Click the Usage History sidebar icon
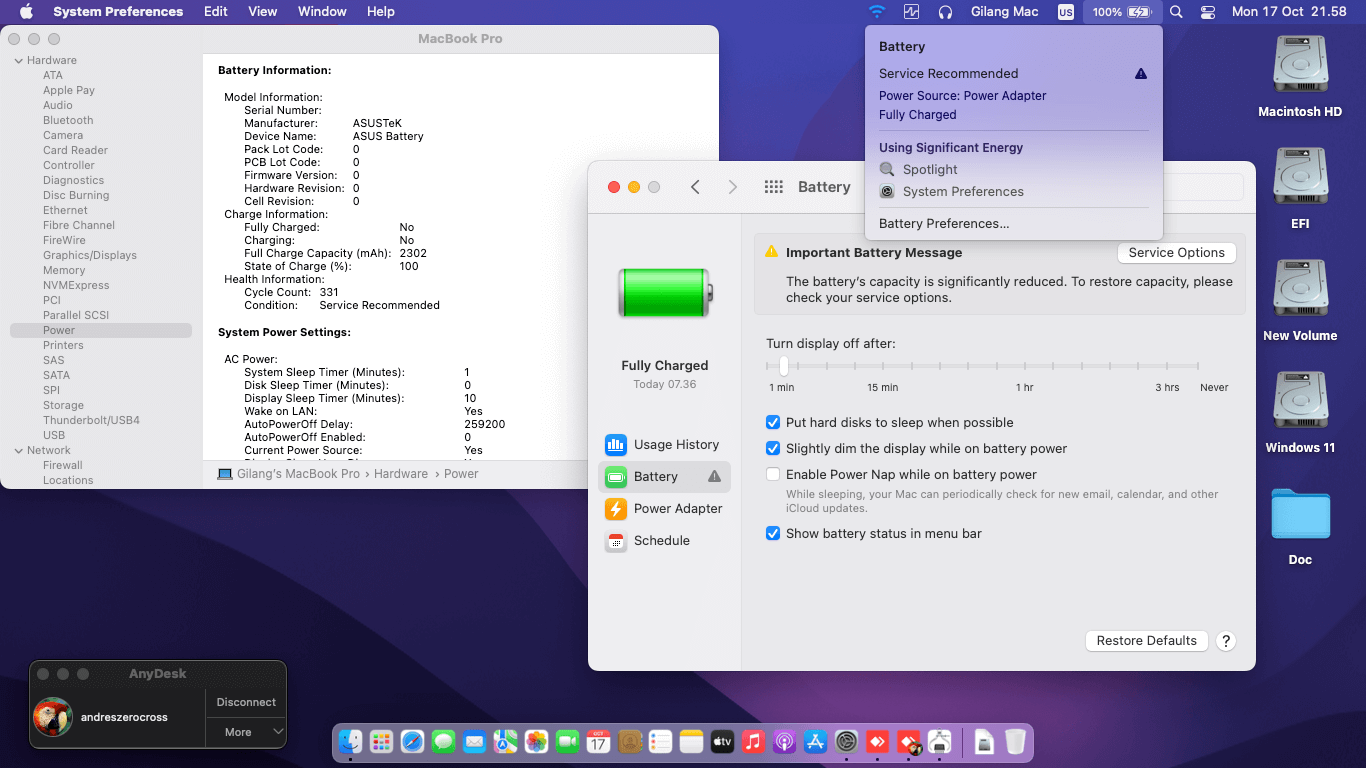1366x768 pixels. pos(616,445)
